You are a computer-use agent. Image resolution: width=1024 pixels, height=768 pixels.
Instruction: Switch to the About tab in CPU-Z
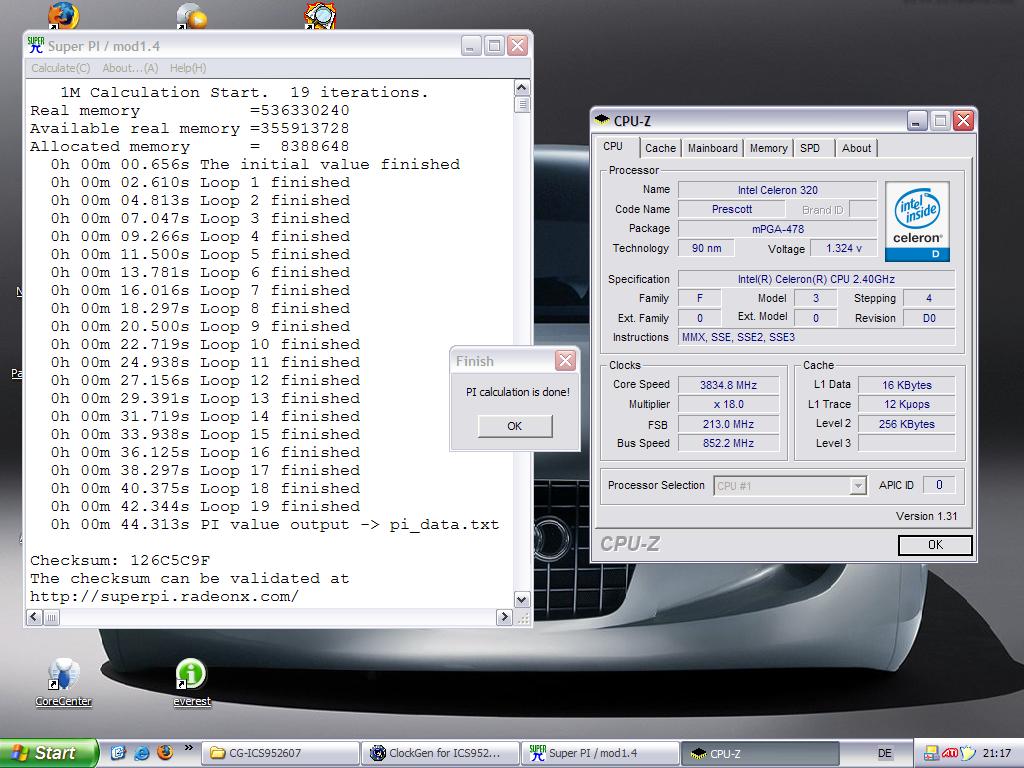coord(856,148)
